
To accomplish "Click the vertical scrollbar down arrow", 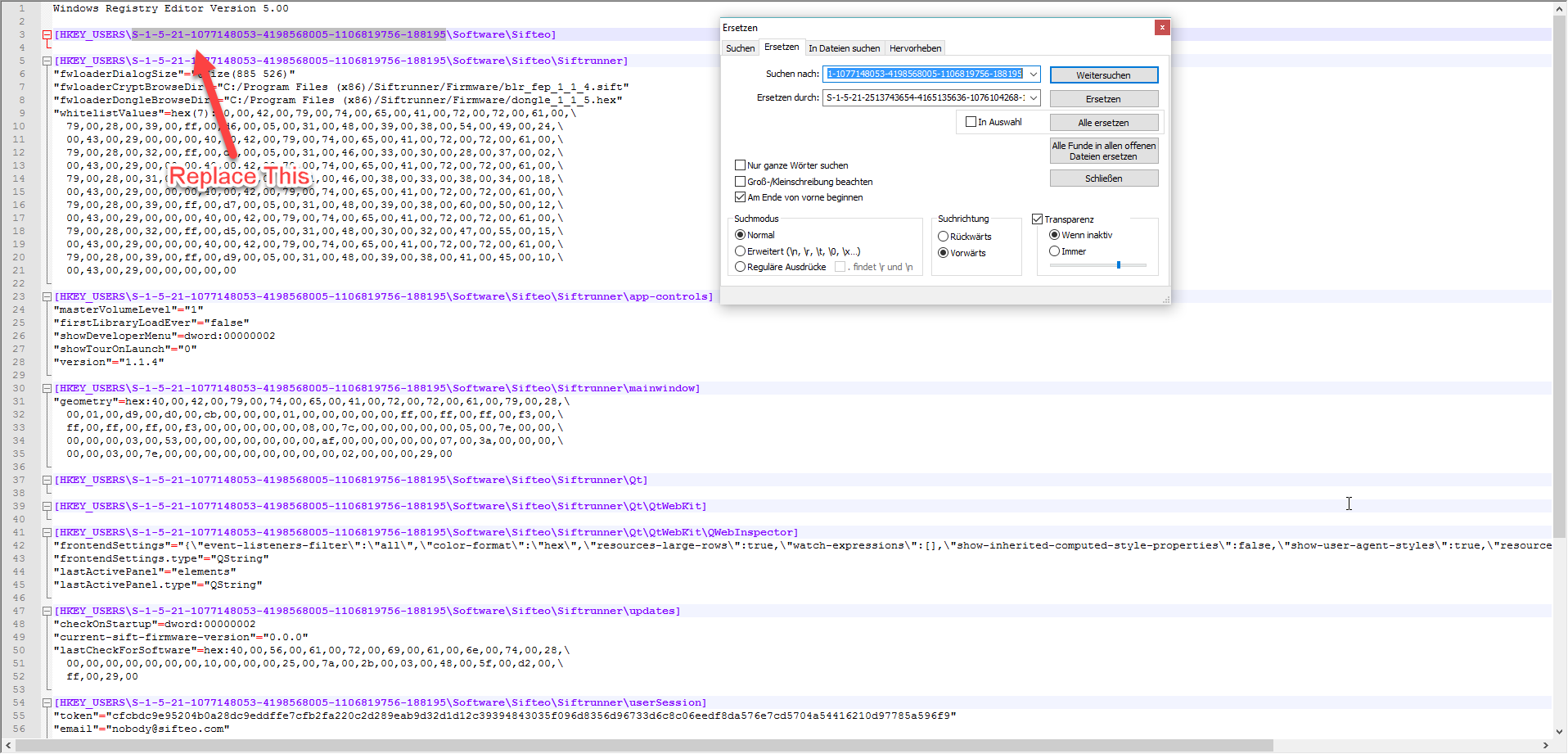I will [x=1560, y=732].
